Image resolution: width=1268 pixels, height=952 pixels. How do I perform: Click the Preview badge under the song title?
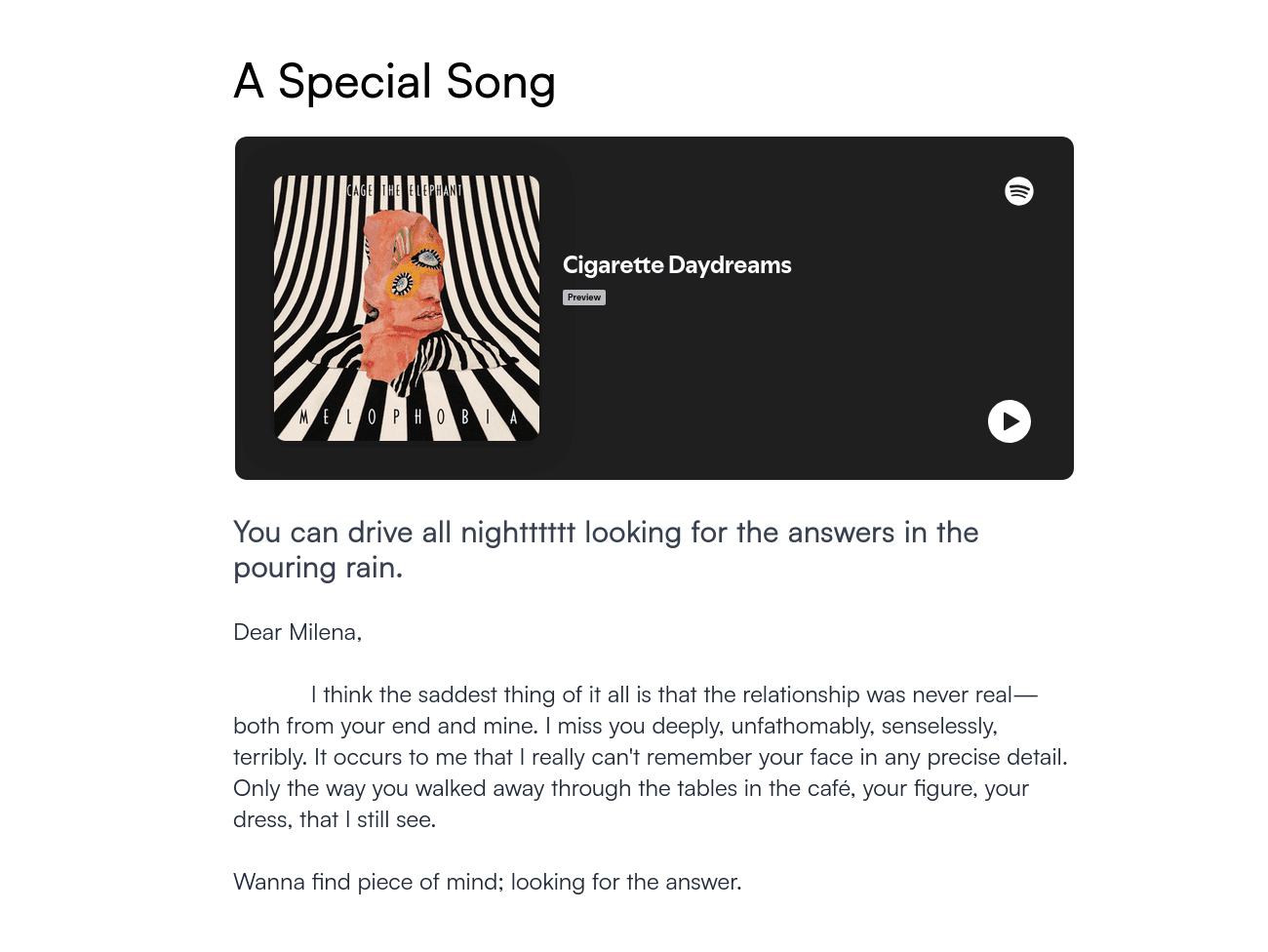pyautogui.click(x=584, y=297)
